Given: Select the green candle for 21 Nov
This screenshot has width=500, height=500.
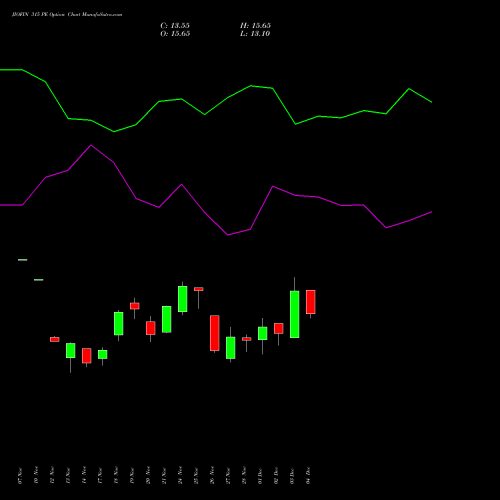Looking at the screenshot, I should 167,319.
